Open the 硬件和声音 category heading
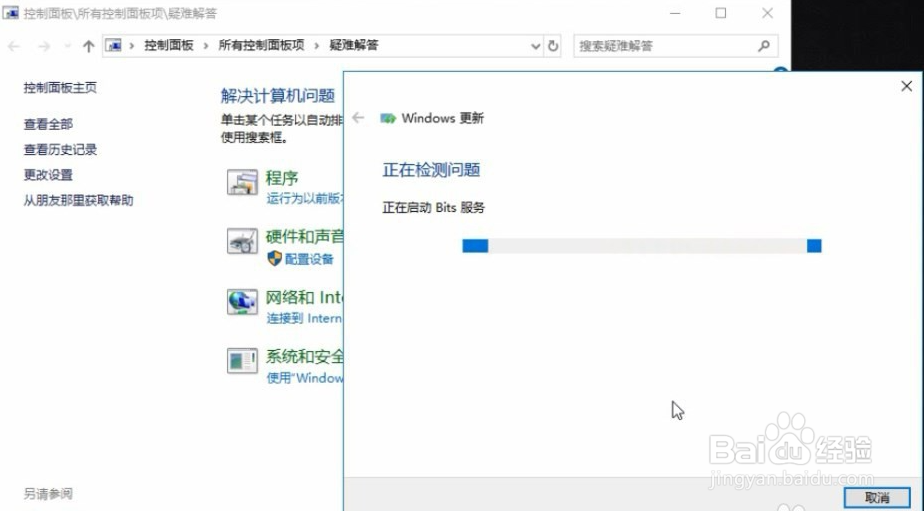Image resolution: width=924 pixels, height=511 pixels. click(304, 237)
